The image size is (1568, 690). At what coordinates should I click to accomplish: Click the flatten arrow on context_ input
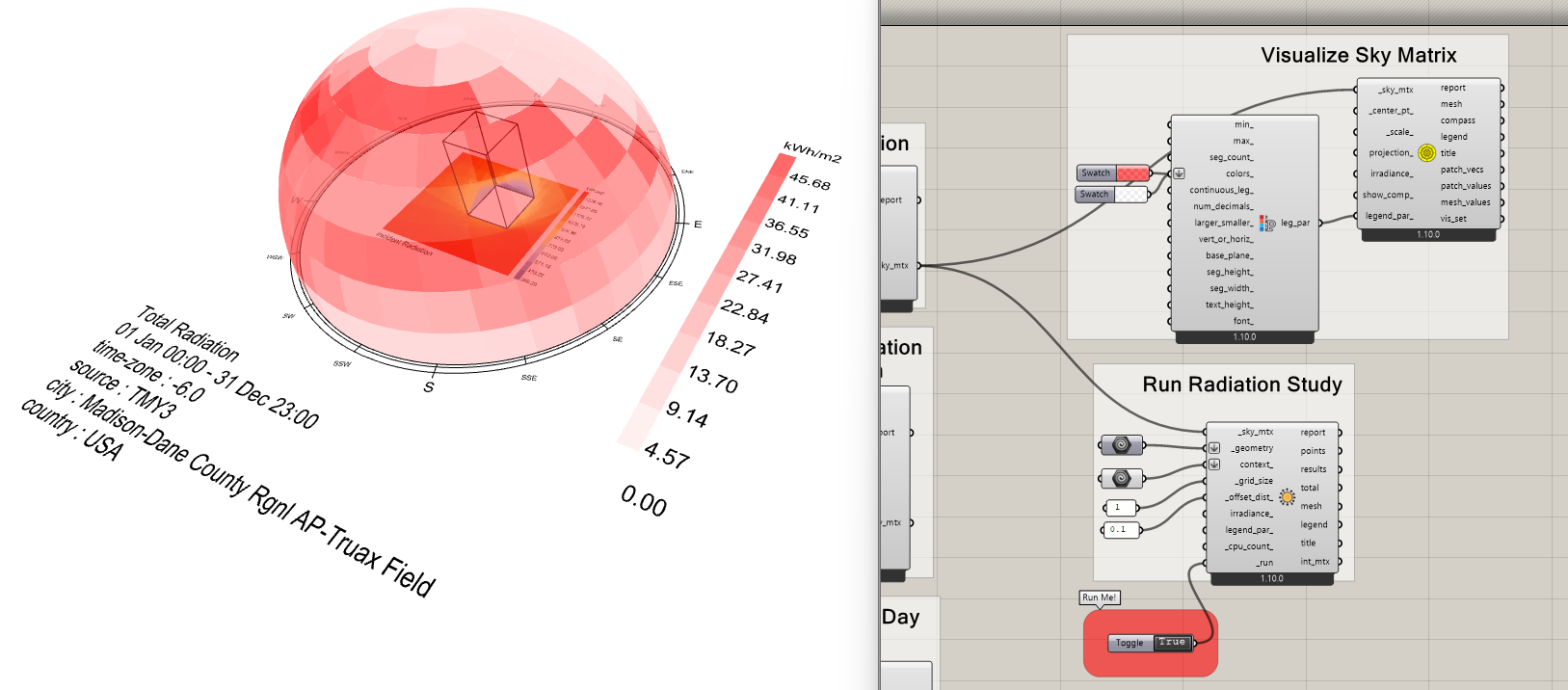(1214, 464)
